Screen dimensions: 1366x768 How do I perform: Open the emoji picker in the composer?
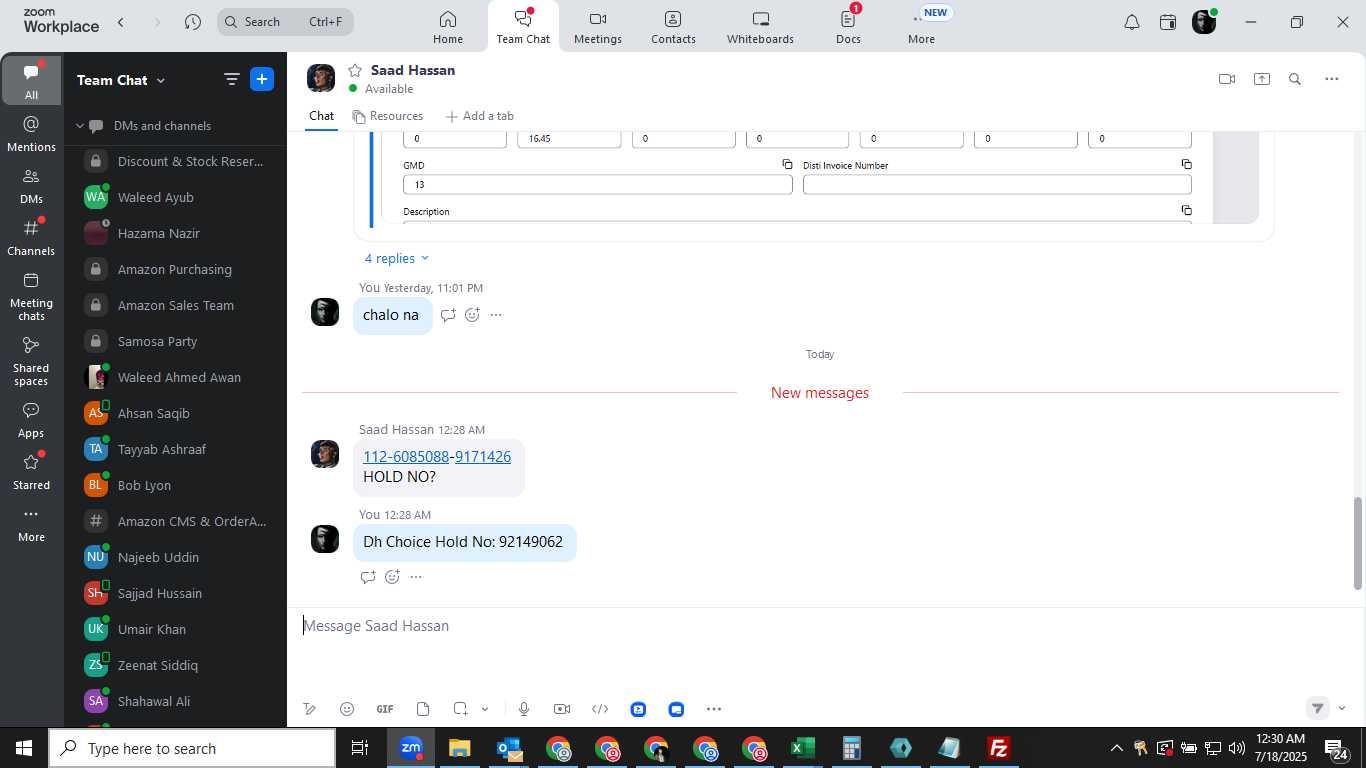tap(347, 709)
